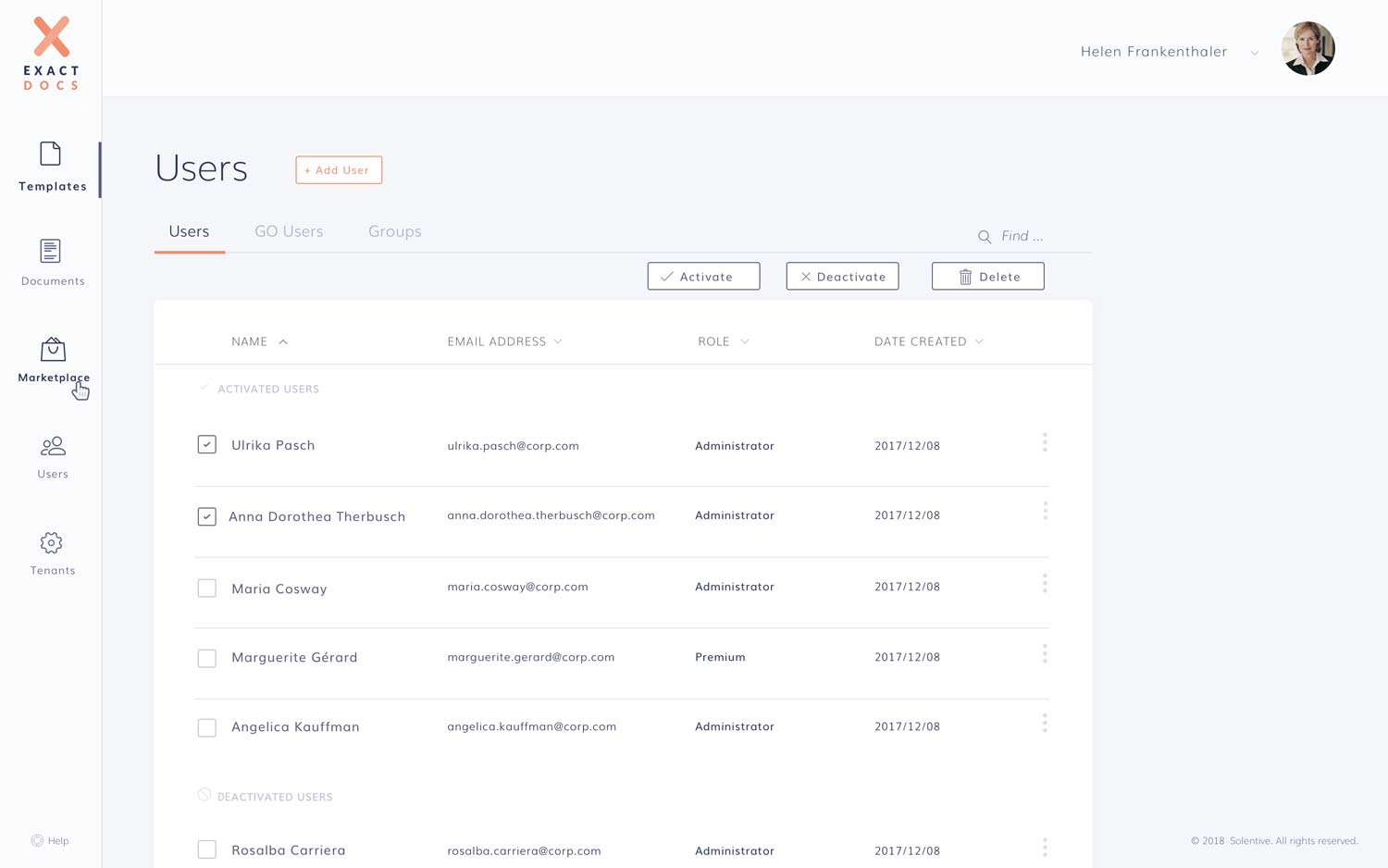Screen dimensions: 1388x868
Task: Click Angelica Kauffman's date 2017/12/08
Action: pyautogui.click(x=907, y=726)
